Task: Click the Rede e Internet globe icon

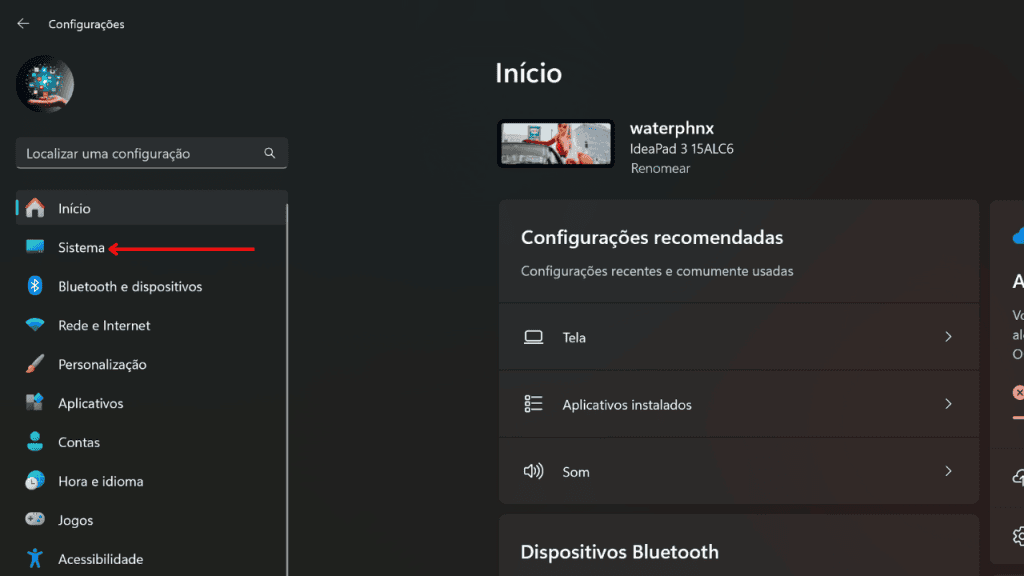Action: click(x=34, y=325)
